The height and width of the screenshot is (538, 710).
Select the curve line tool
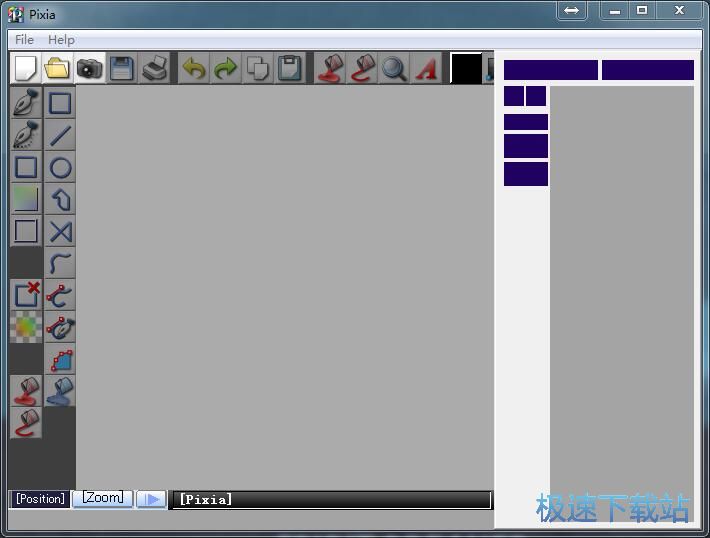click(x=60, y=263)
